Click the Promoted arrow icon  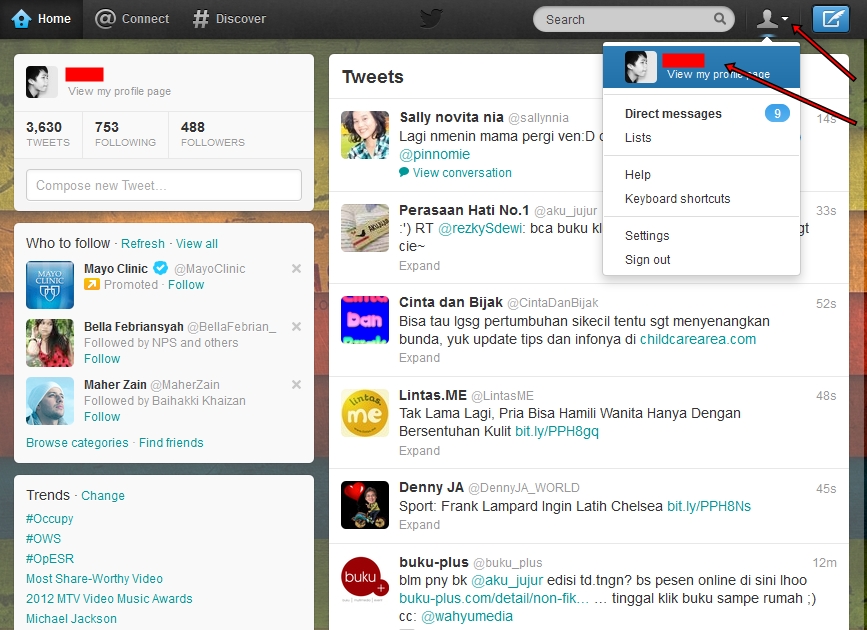coord(92,284)
